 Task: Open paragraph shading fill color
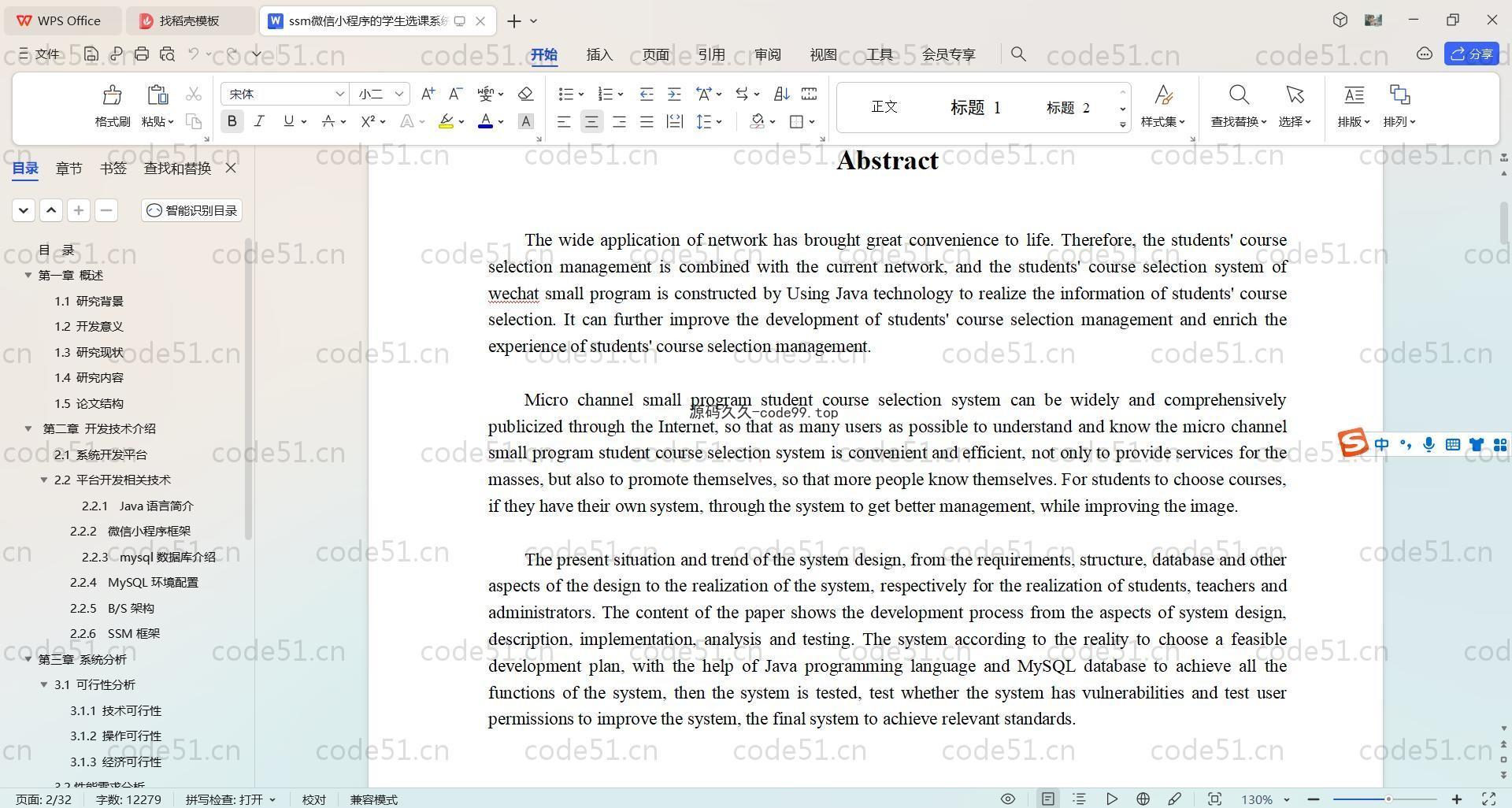pyautogui.click(x=758, y=121)
